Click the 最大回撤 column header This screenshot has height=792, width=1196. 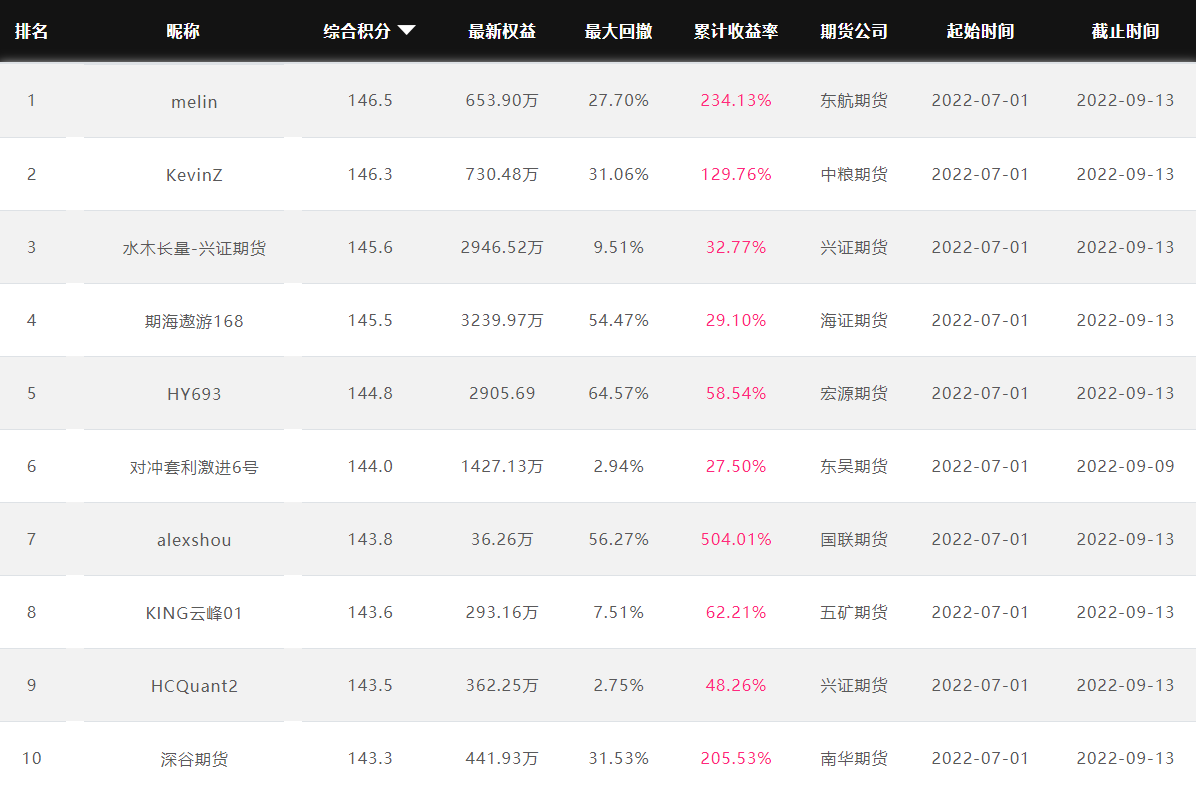click(619, 31)
